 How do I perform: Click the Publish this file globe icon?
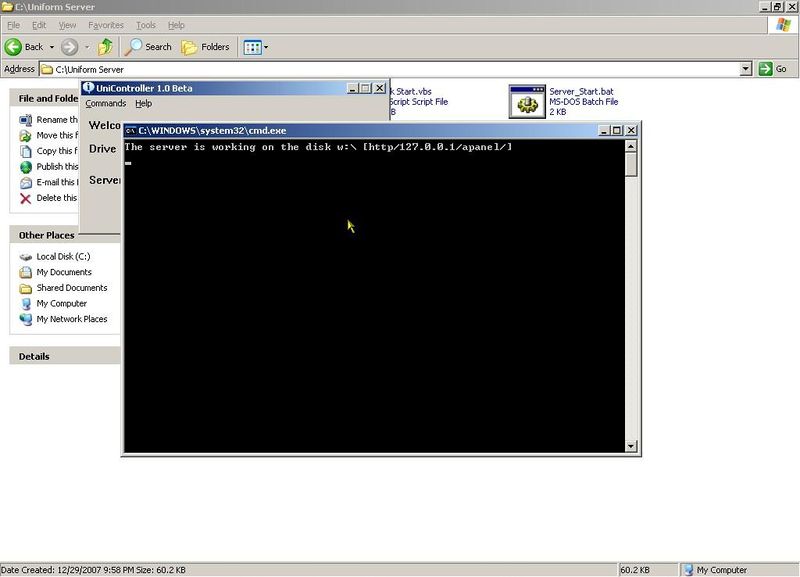26,167
